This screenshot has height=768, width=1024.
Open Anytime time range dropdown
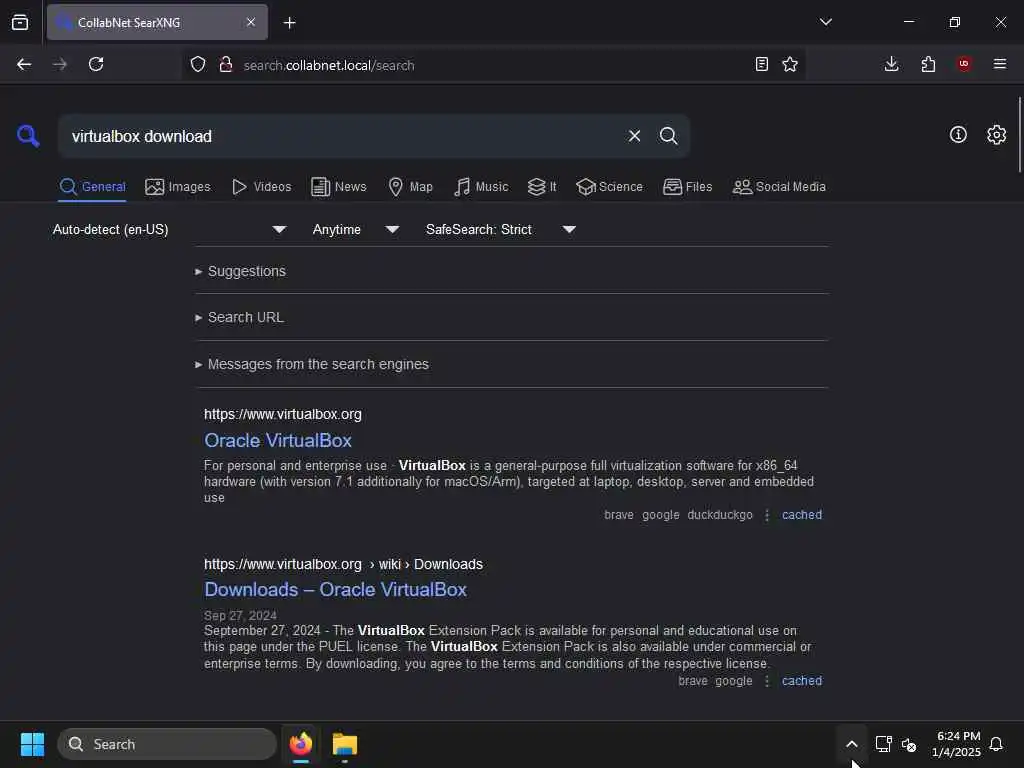[x=355, y=229]
